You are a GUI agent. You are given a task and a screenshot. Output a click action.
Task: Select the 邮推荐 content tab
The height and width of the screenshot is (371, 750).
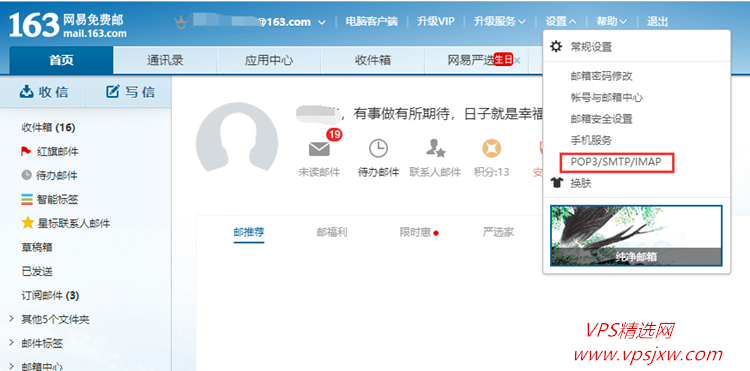(249, 232)
